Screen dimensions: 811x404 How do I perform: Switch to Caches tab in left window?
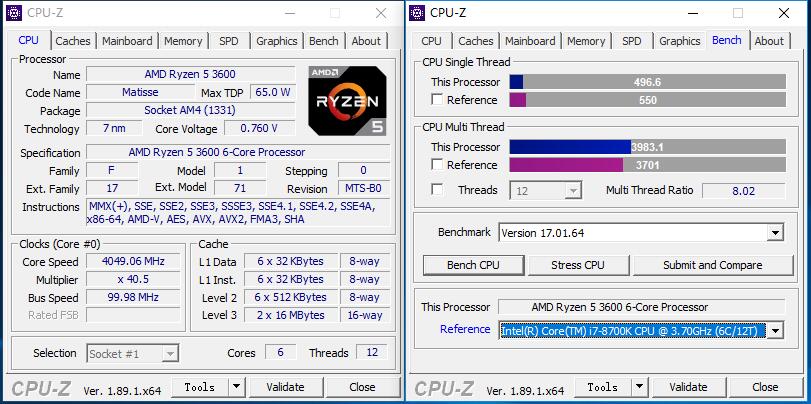[x=72, y=41]
